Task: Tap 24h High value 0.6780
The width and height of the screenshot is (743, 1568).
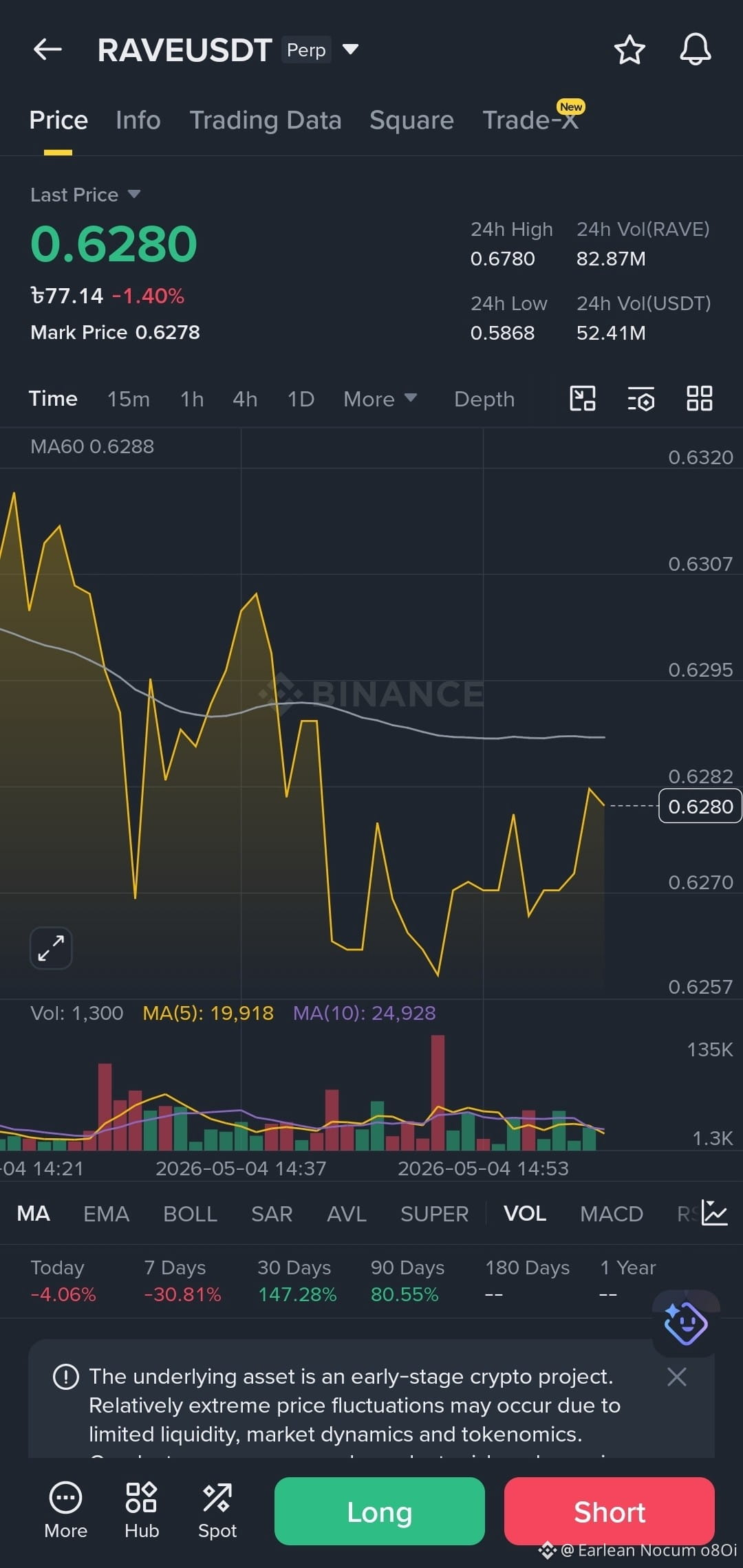Action: 503,259
